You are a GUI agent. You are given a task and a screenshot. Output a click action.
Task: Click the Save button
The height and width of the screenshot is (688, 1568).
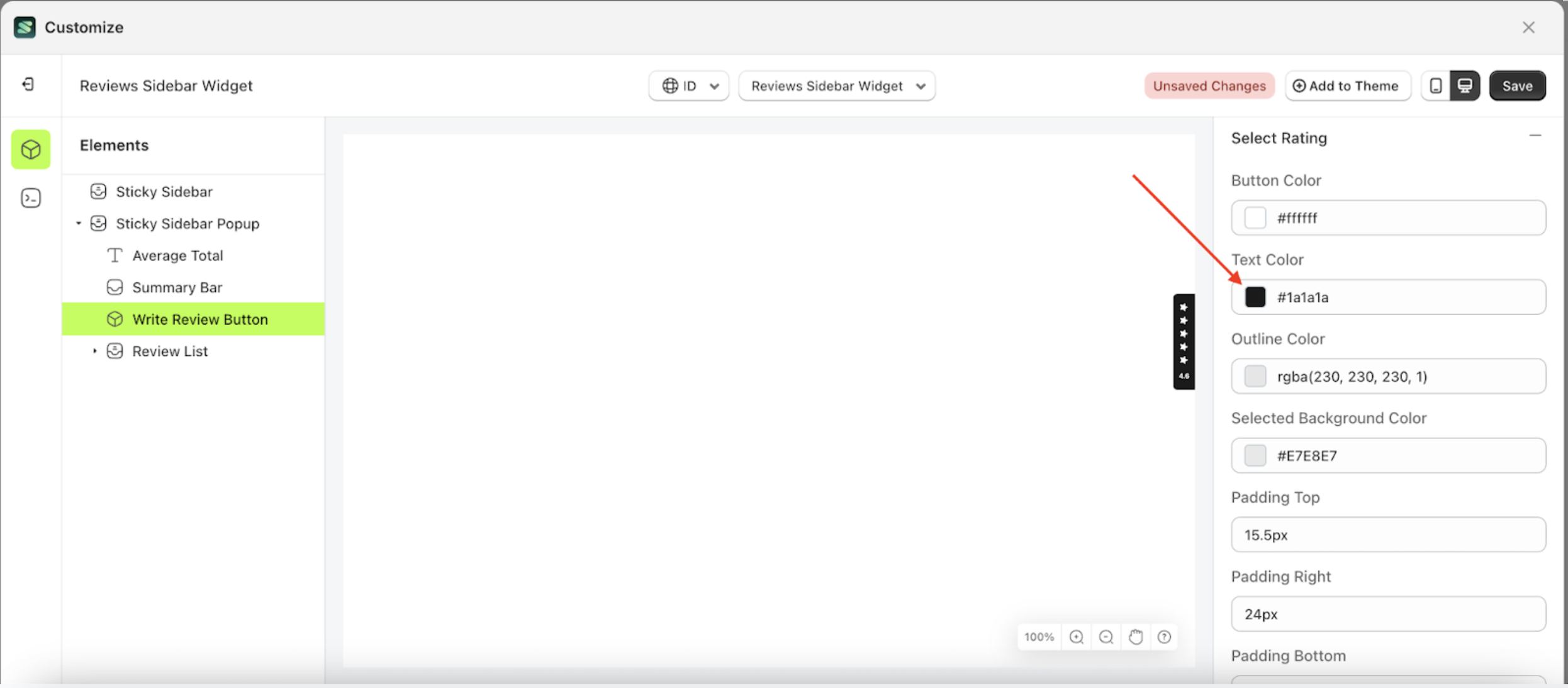click(1517, 86)
